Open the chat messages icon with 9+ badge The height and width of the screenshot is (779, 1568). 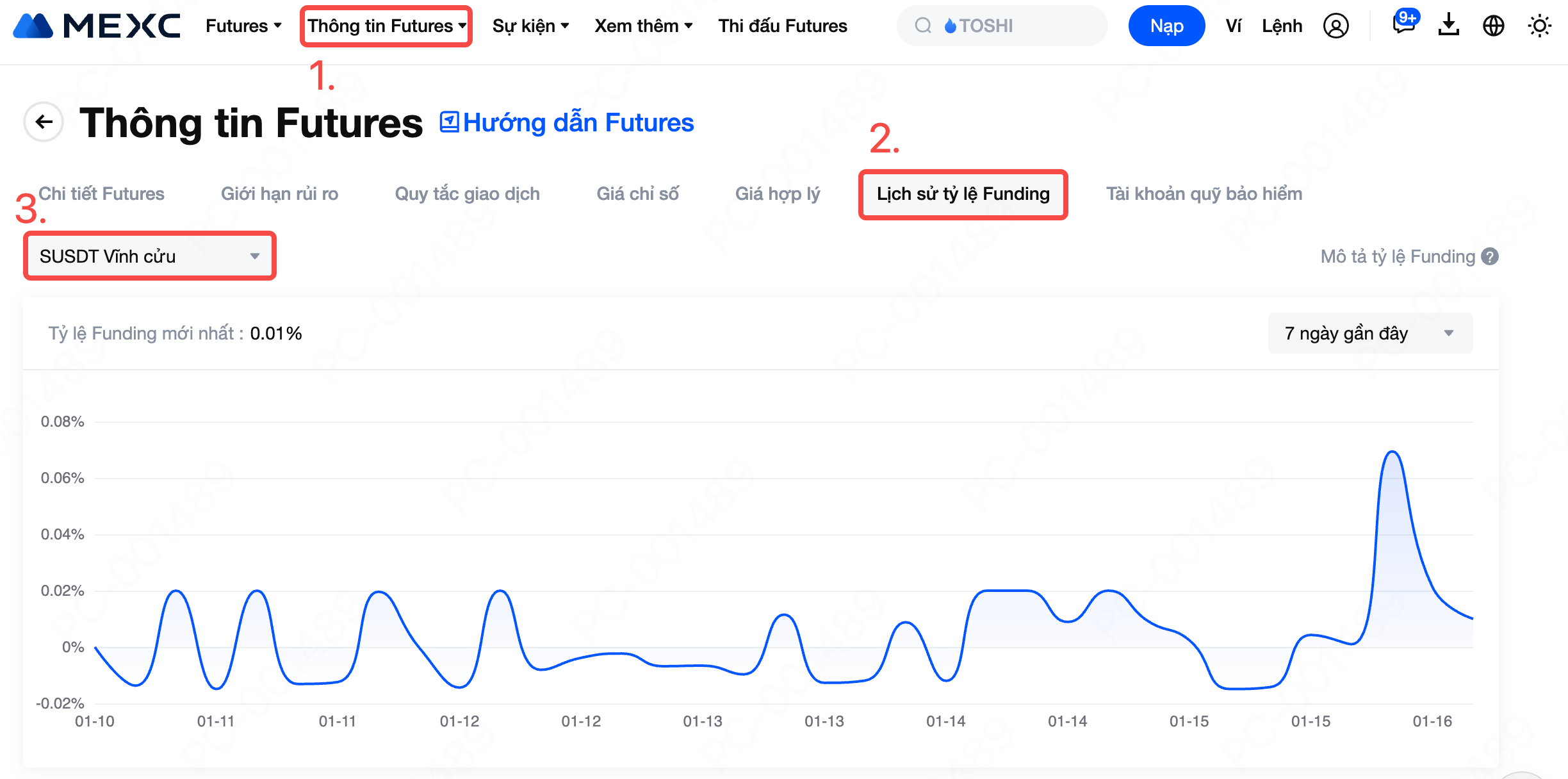point(1404,25)
